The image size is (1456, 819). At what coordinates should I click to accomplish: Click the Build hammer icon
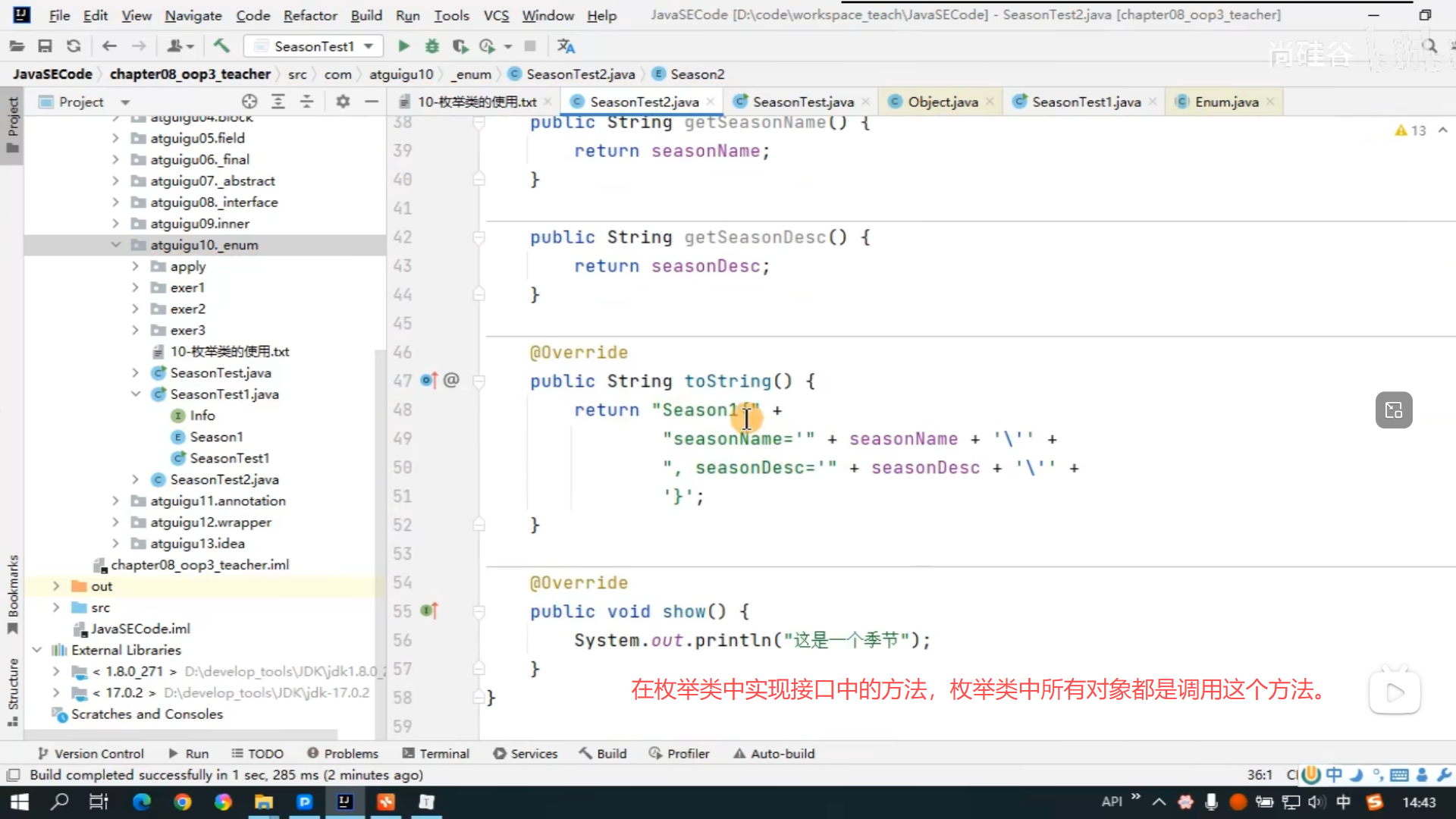[x=221, y=46]
